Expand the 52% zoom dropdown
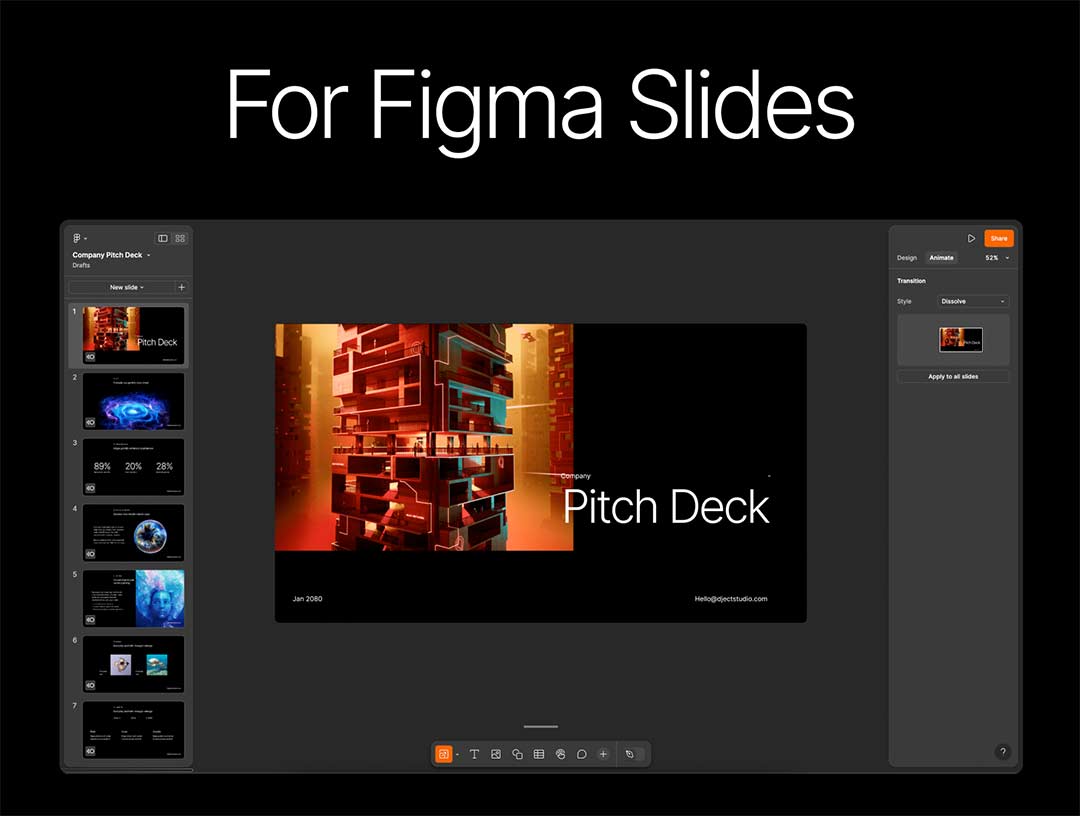Screen dimensions: 1080x816 click(x=997, y=258)
